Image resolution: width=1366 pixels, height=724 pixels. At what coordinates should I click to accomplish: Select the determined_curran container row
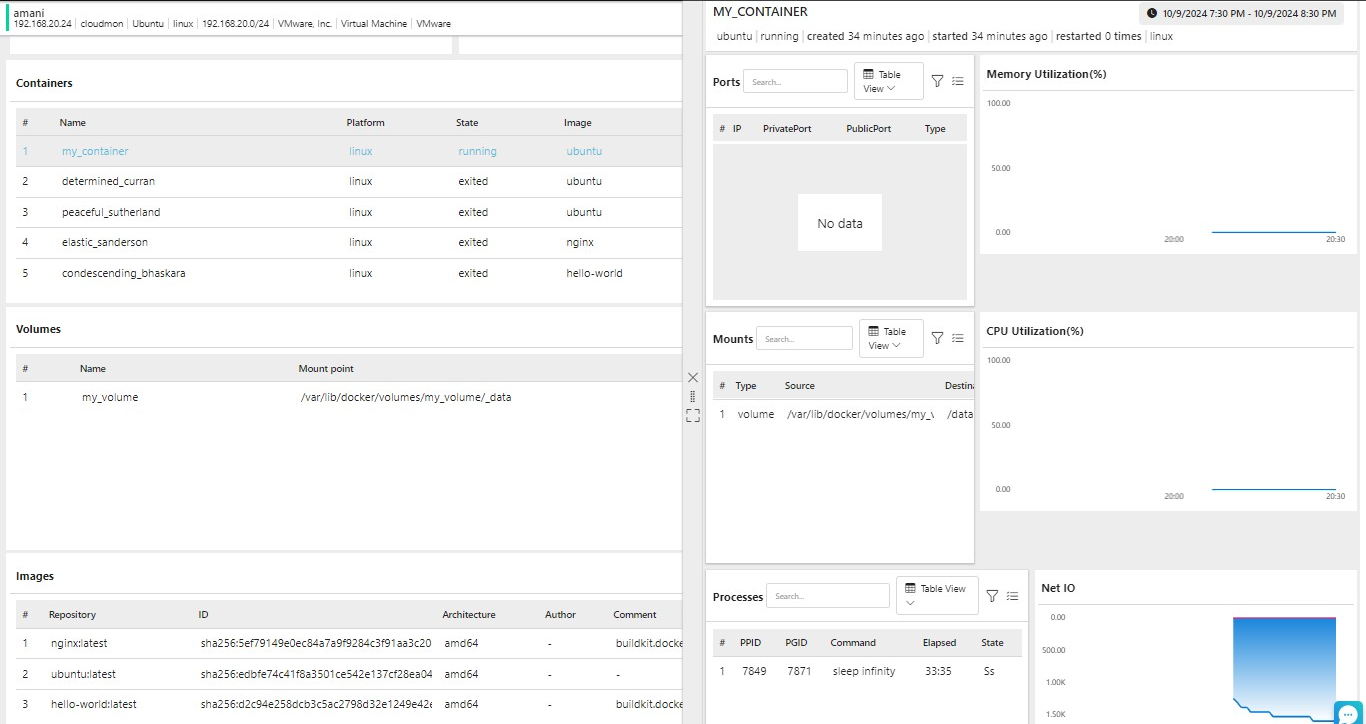(108, 182)
